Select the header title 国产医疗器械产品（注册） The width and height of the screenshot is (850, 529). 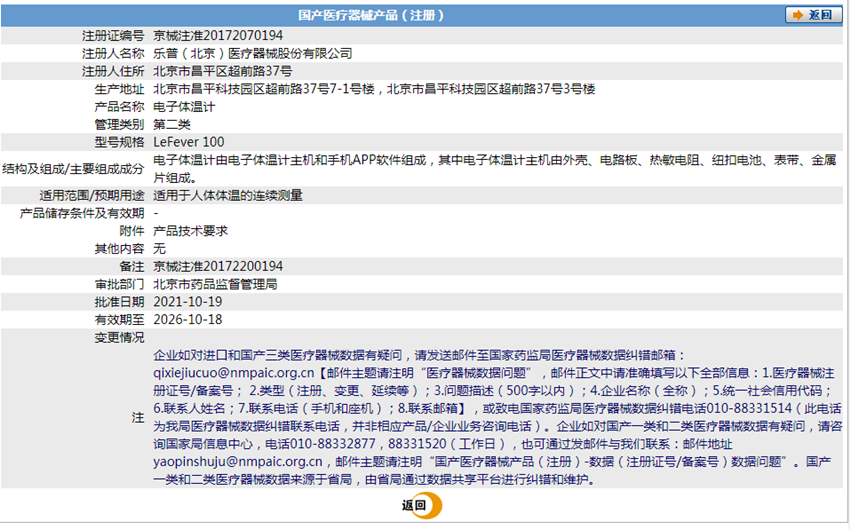[x=371, y=15]
